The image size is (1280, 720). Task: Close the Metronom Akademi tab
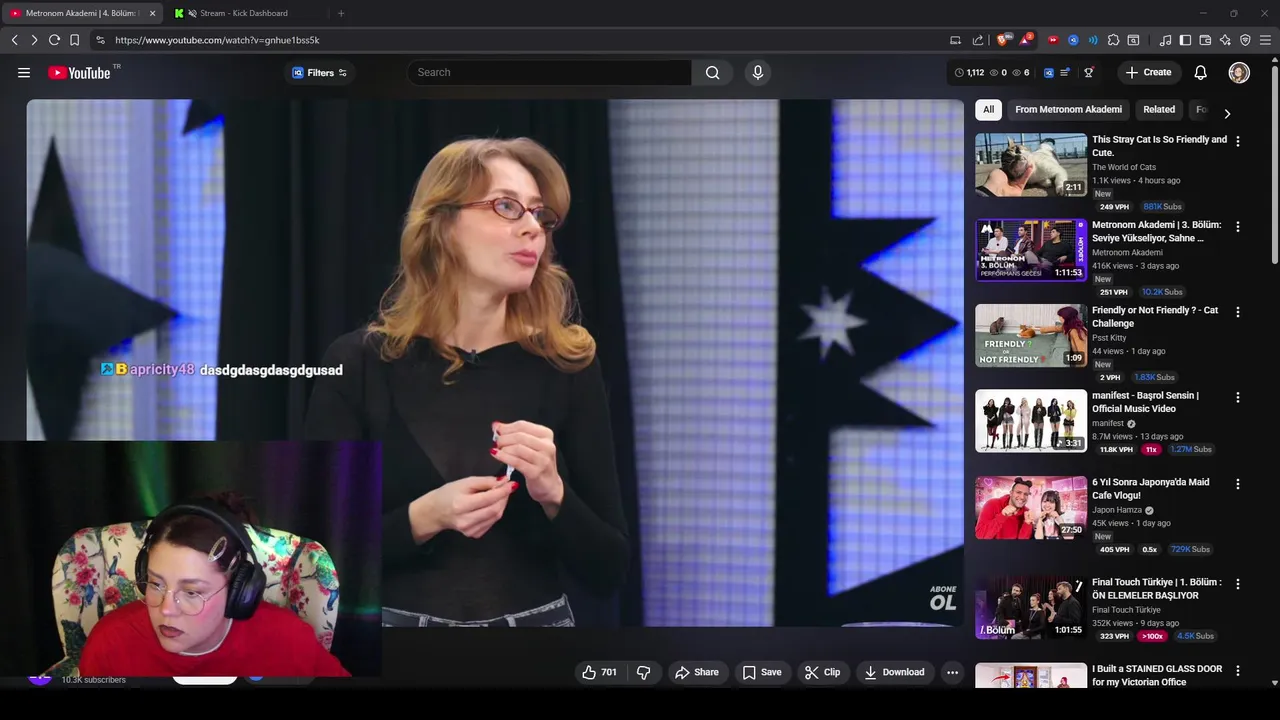(x=152, y=13)
